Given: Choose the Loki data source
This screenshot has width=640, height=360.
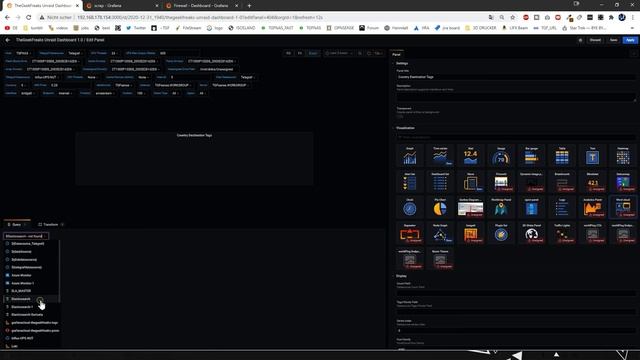Looking at the screenshot, I should (31, 346).
